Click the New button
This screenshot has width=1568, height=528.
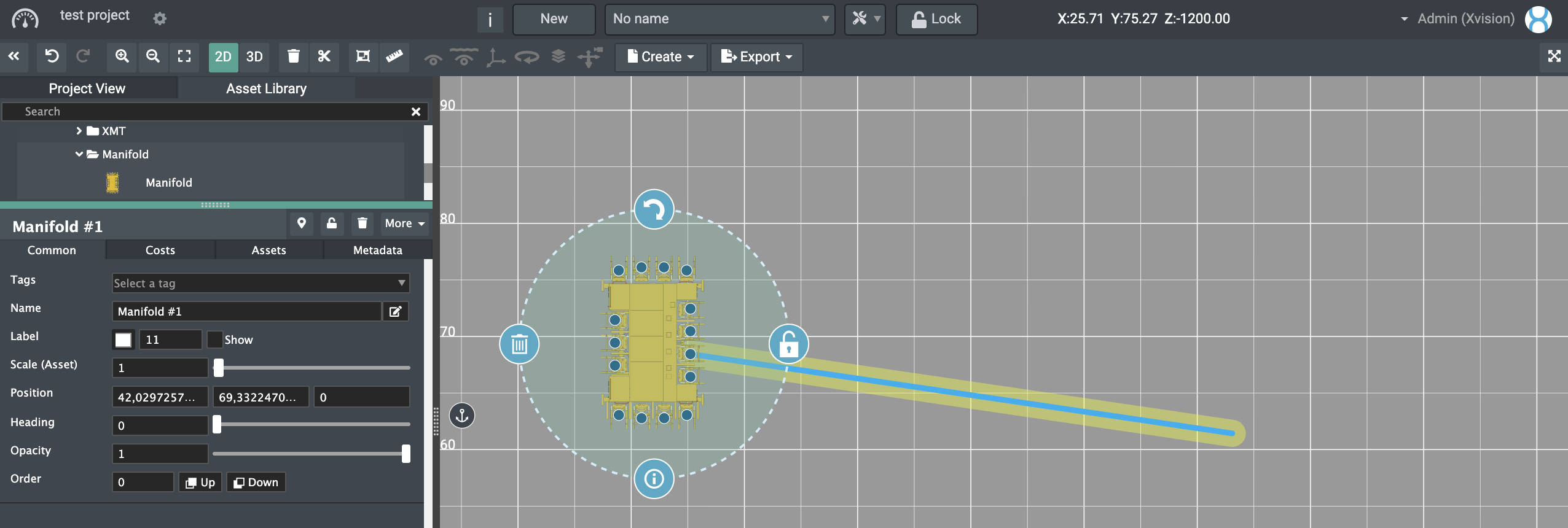(x=554, y=19)
